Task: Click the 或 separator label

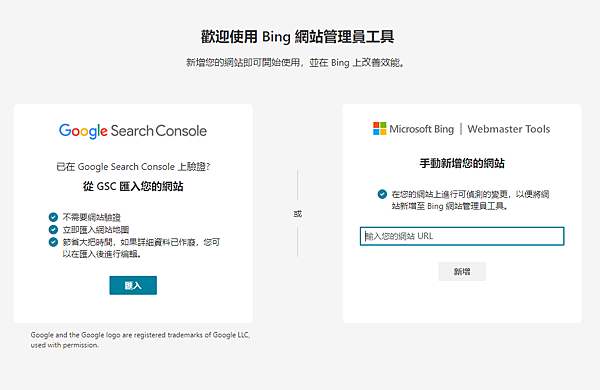Action: [x=297, y=214]
